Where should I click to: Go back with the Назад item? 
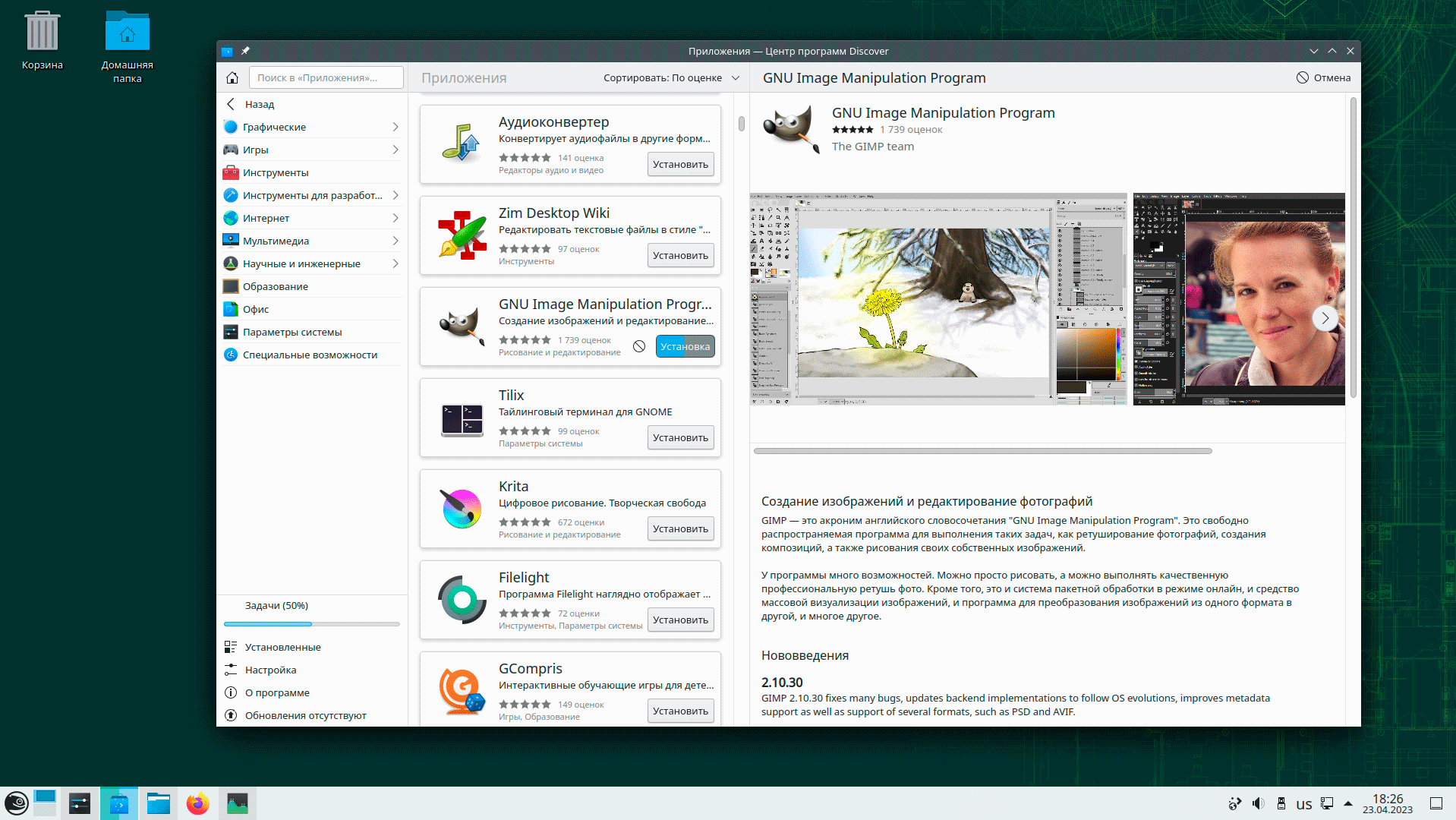click(x=312, y=104)
